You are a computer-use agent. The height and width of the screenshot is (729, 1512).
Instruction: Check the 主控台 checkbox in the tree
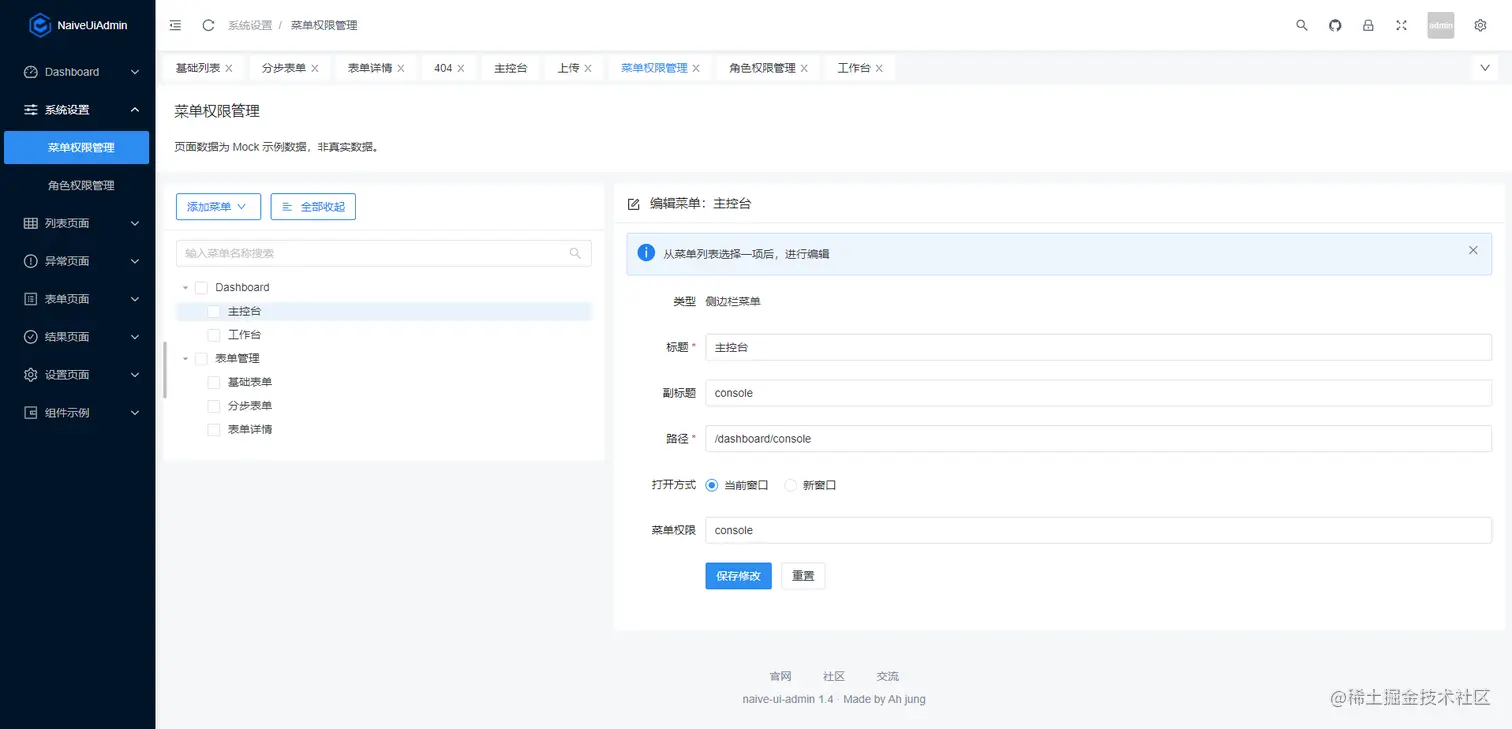(213, 311)
